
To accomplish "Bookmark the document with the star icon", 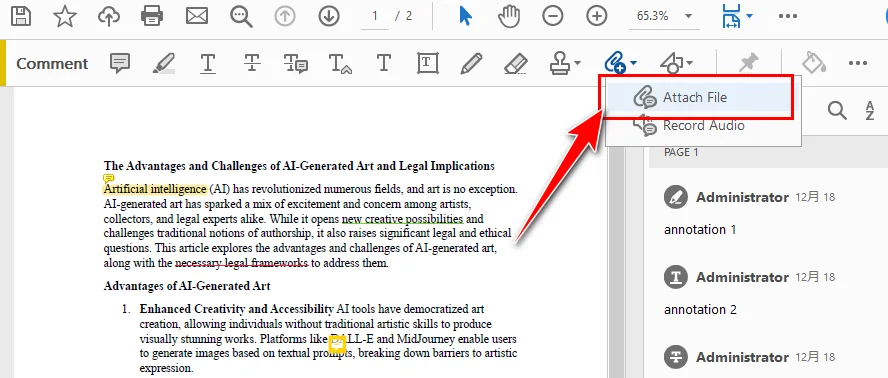I will 65,16.
